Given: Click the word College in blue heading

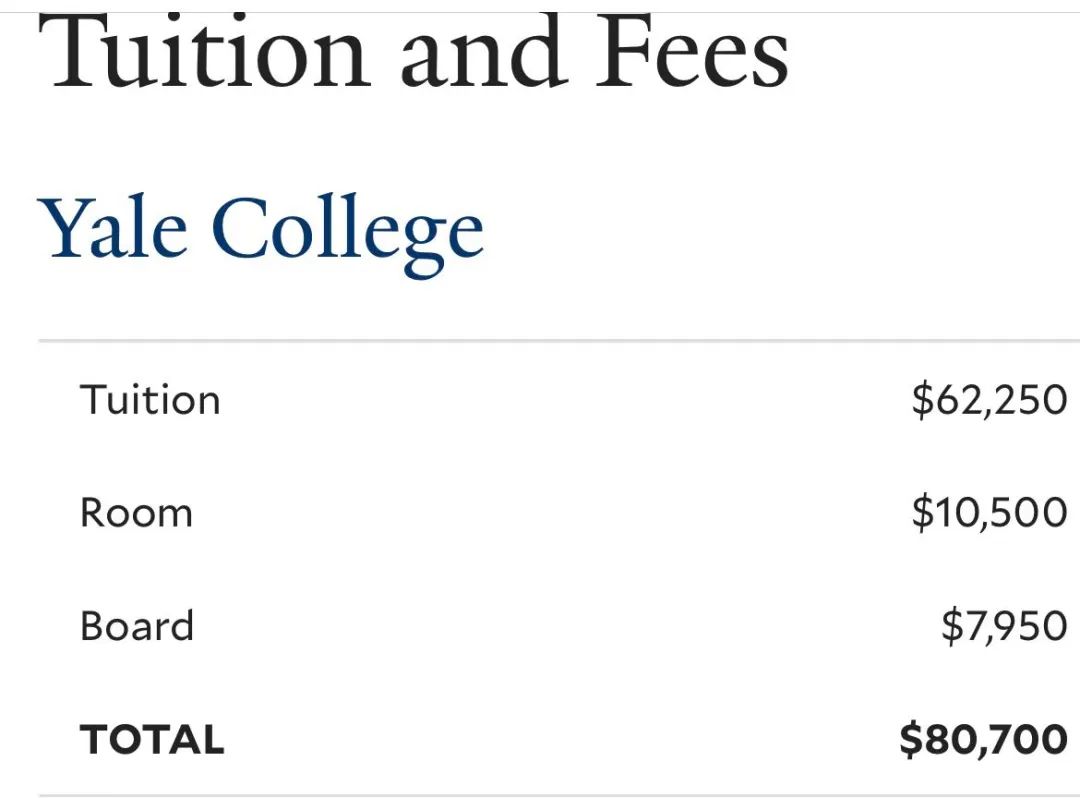Looking at the screenshot, I should tap(348, 235).
